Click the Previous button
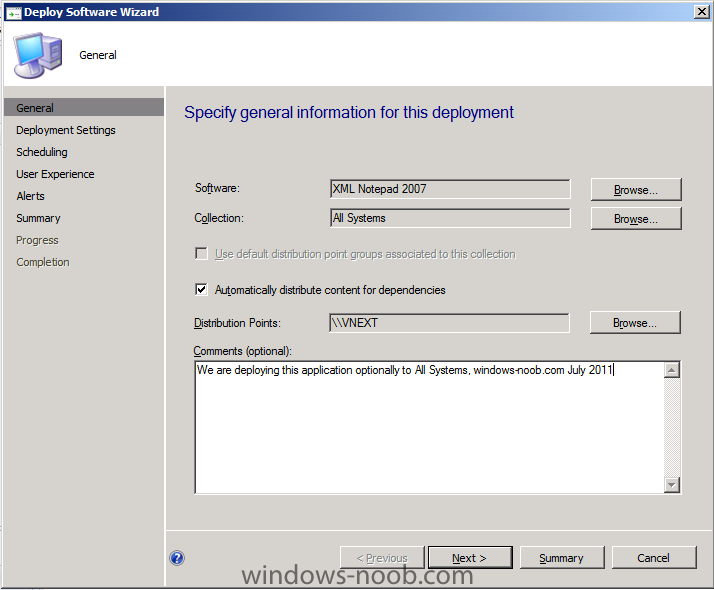714x590 pixels. click(382, 558)
